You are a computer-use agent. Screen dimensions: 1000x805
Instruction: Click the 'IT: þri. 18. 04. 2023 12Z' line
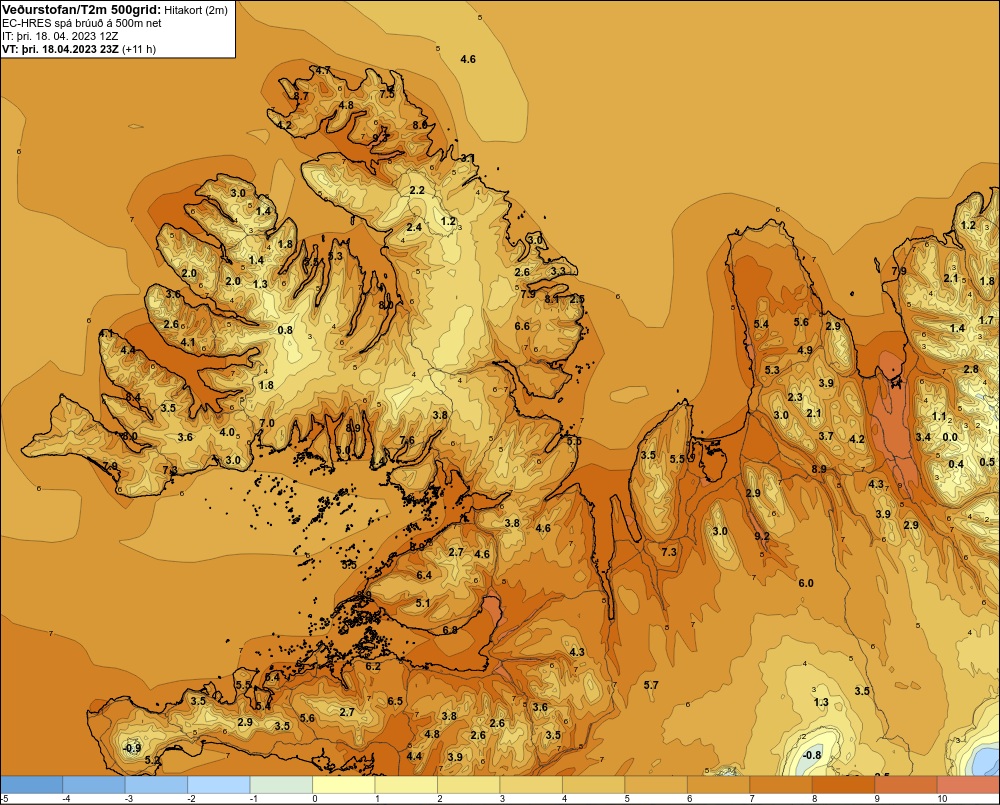pyautogui.click(x=60, y=36)
